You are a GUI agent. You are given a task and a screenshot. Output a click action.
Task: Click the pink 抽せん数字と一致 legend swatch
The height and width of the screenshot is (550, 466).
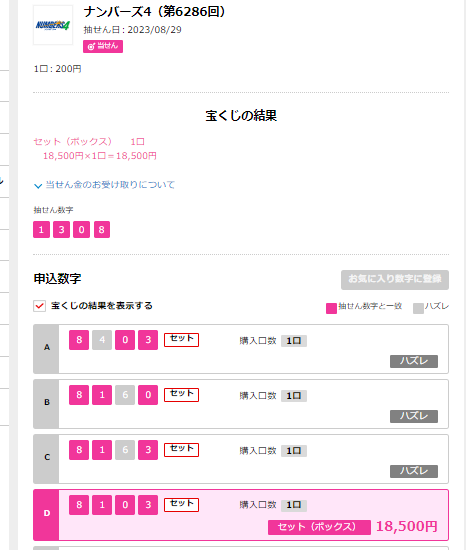point(331,308)
